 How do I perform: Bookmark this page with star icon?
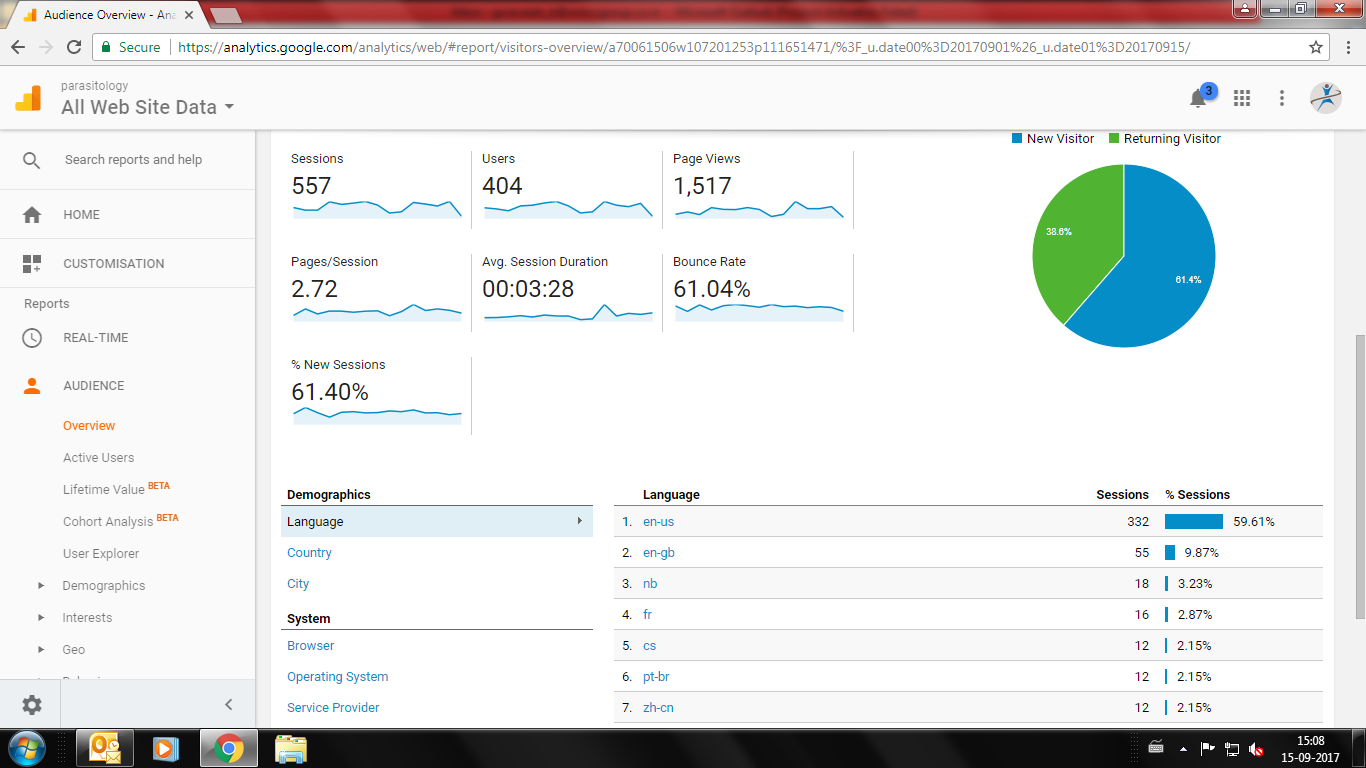click(x=1316, y=47)
